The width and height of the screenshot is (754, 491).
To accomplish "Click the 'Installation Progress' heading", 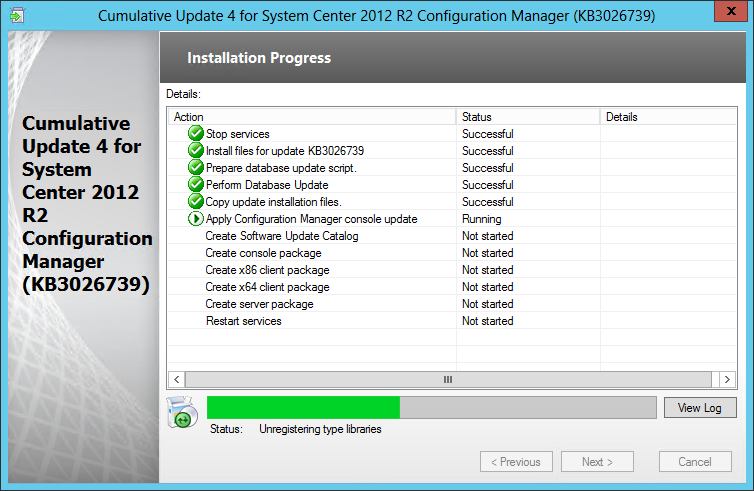I will coord(259,58).
